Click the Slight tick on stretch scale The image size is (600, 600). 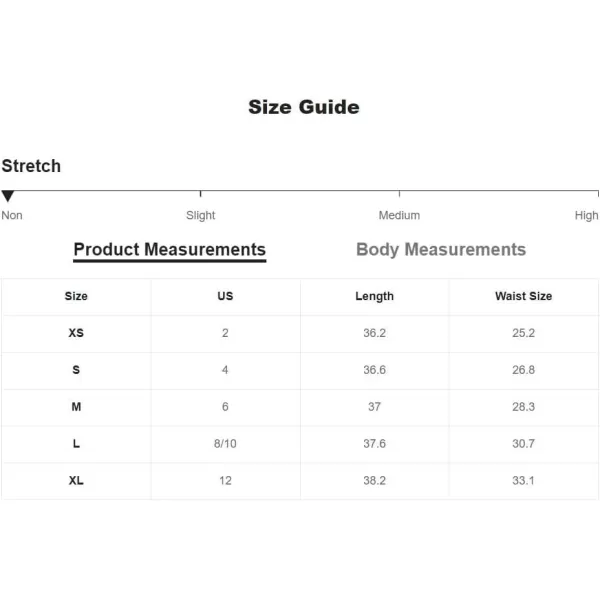[201, 194]
